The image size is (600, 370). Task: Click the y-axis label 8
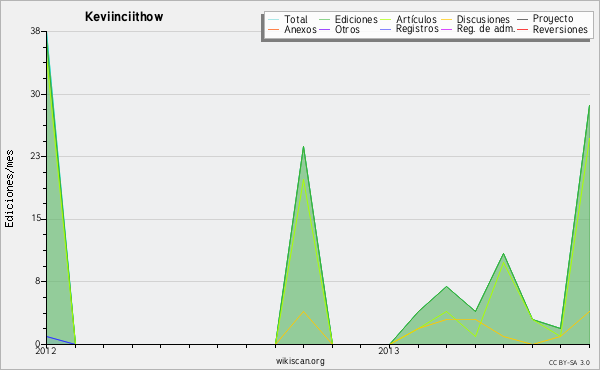38,281
